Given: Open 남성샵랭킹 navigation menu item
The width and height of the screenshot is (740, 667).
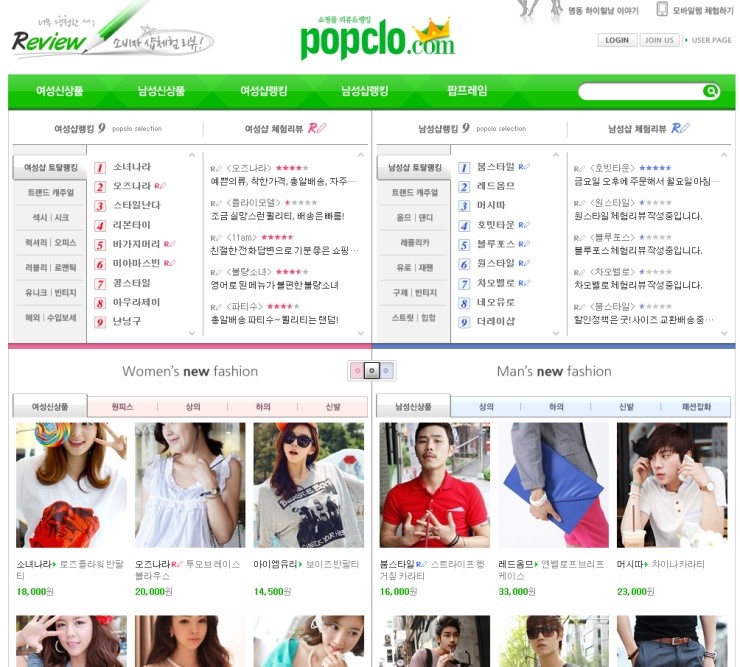Looking at the screenshot, I should coord(365,91).
